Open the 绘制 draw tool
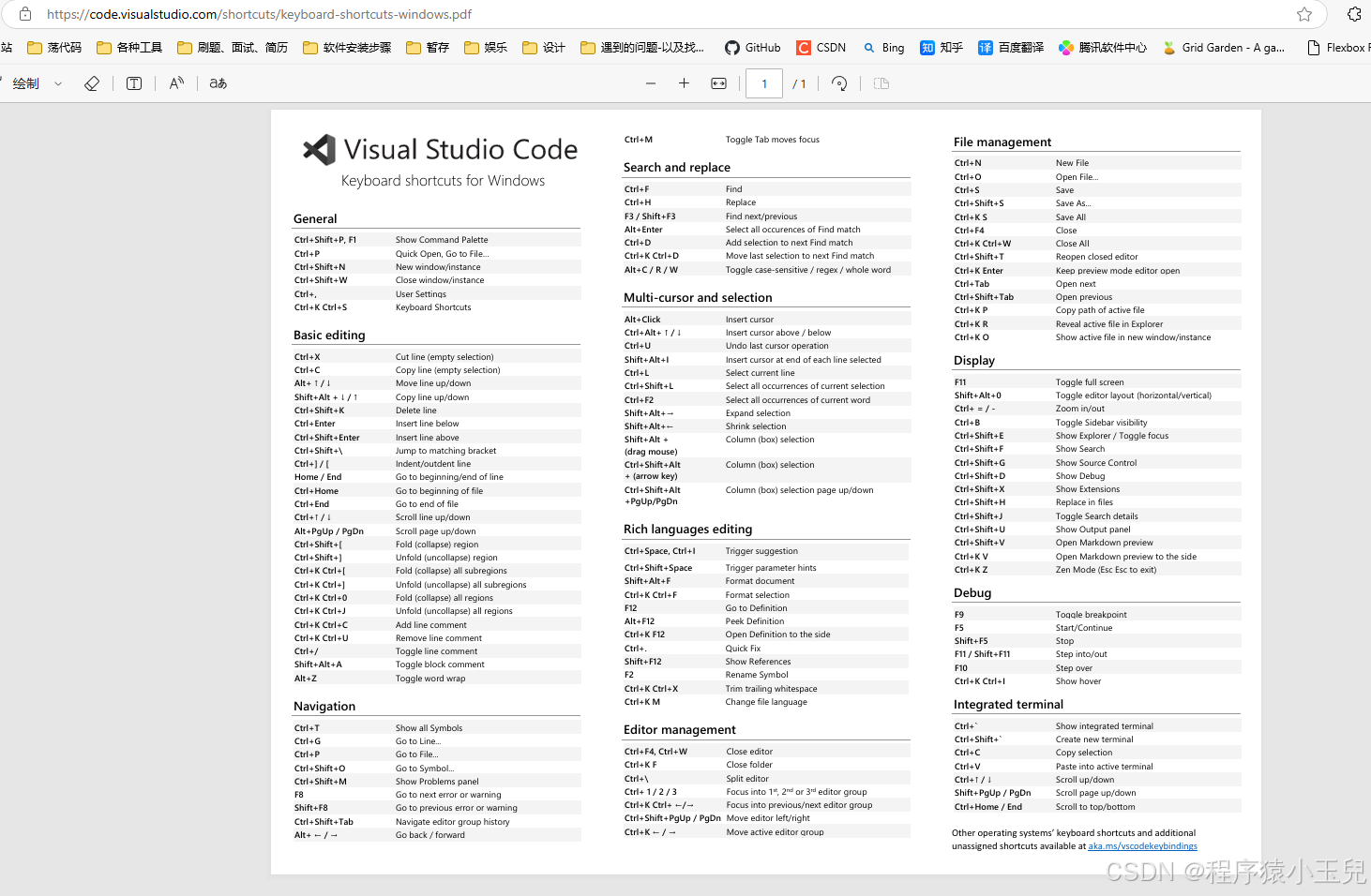Image resolution: width=1371 pixels, height=896 pixels. [x=26, y=83]
